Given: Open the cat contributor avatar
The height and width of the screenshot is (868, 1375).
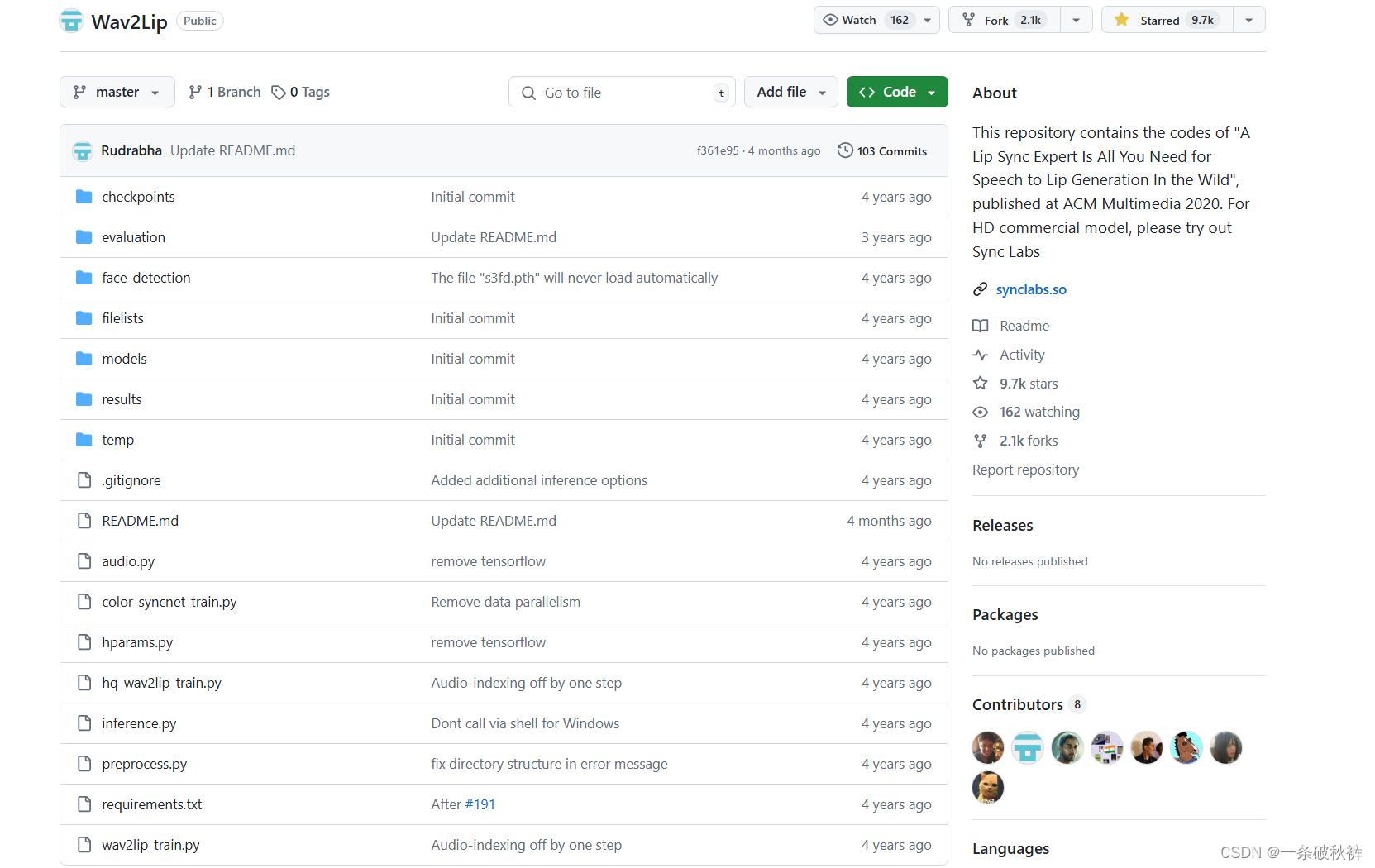Looking at the screenshot, I should click(x=988, y=788).
